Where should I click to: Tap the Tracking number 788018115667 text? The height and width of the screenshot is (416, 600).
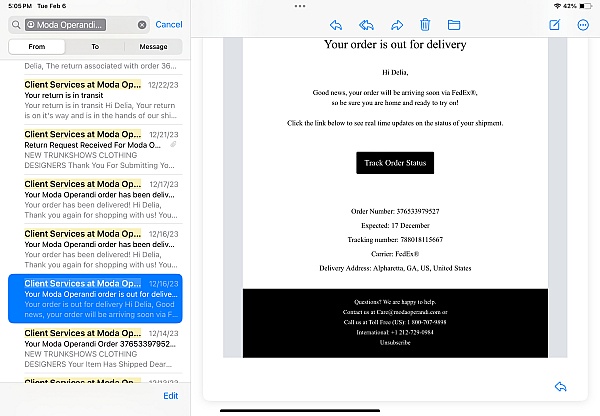point(395,240)
